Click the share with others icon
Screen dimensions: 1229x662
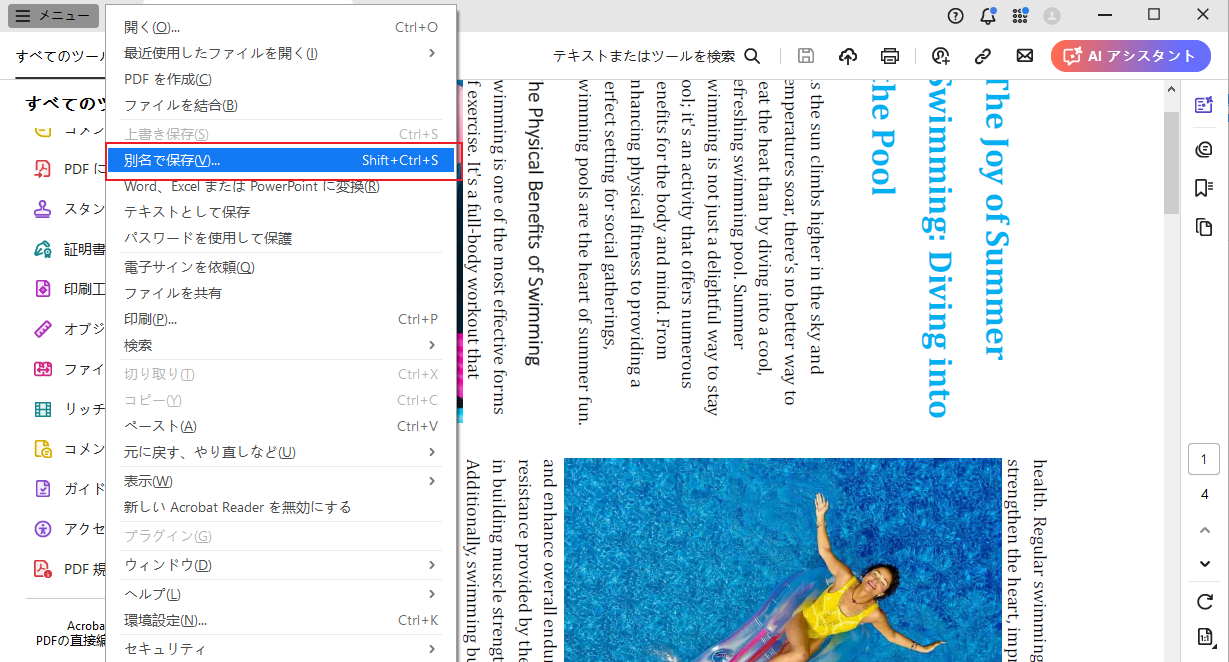pos(940,56)
